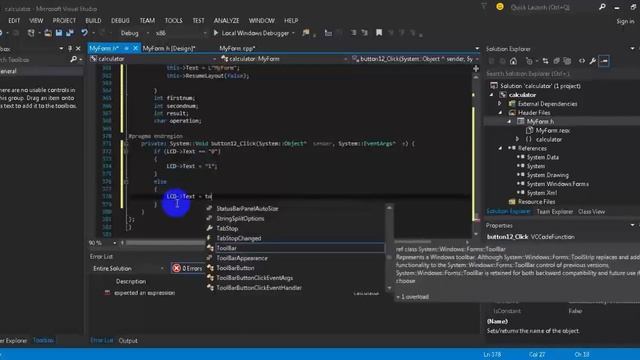Click the red 0 Errors filter button
This screenshot has width=640, height=360.
(x=188, y=268)
